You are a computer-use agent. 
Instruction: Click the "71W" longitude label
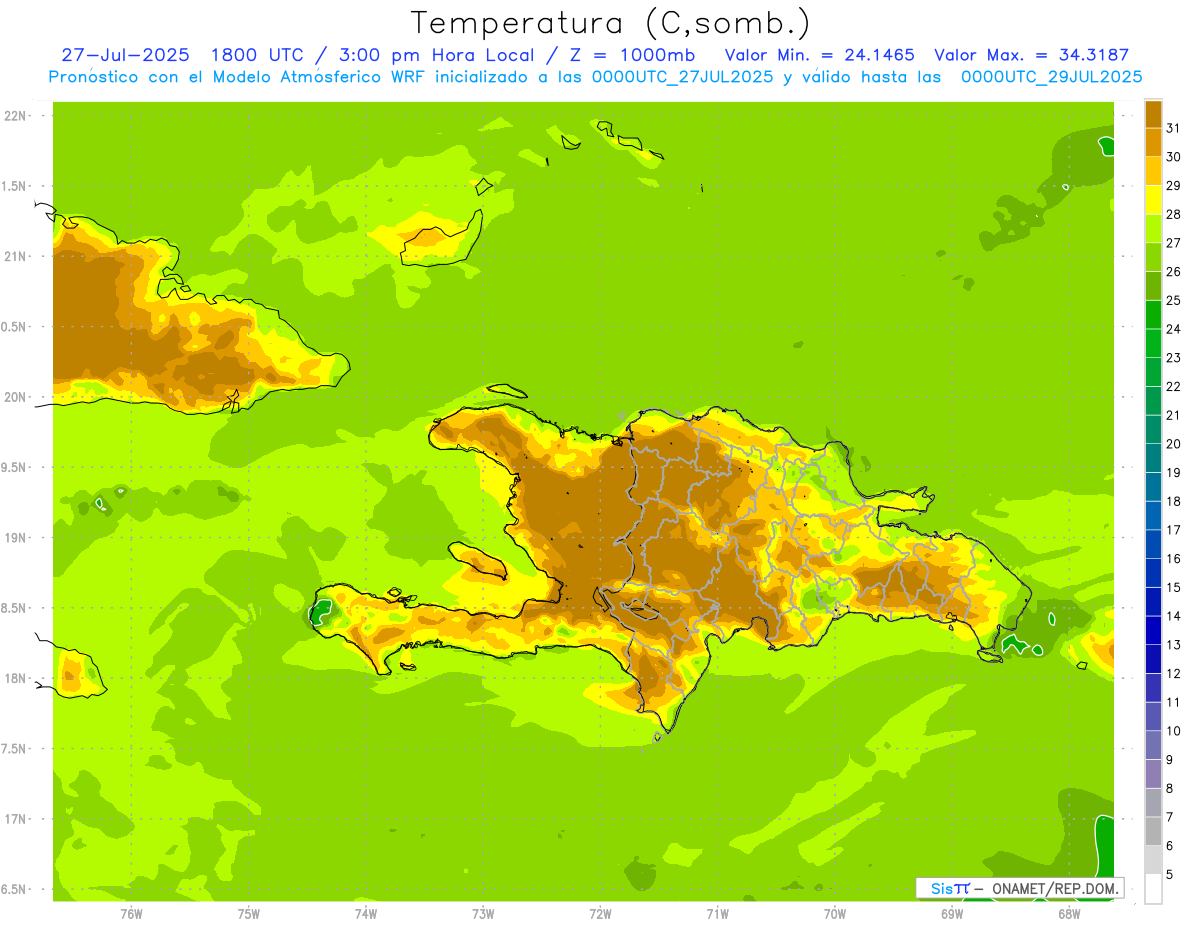tap(717, 914)
